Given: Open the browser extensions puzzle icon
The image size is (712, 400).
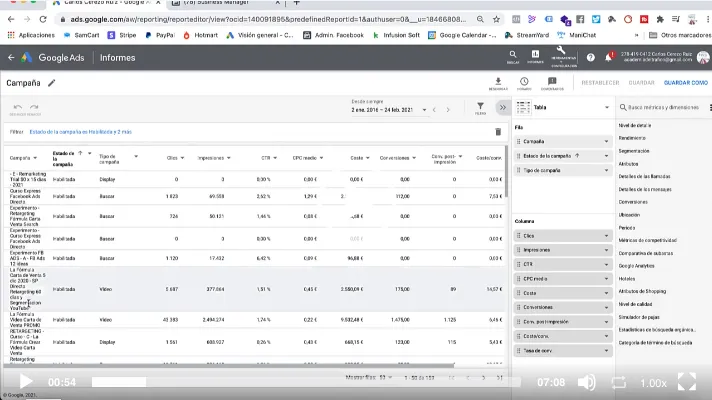Looking at the screenshot, I should pyautogui.click(x=660, y=20).
